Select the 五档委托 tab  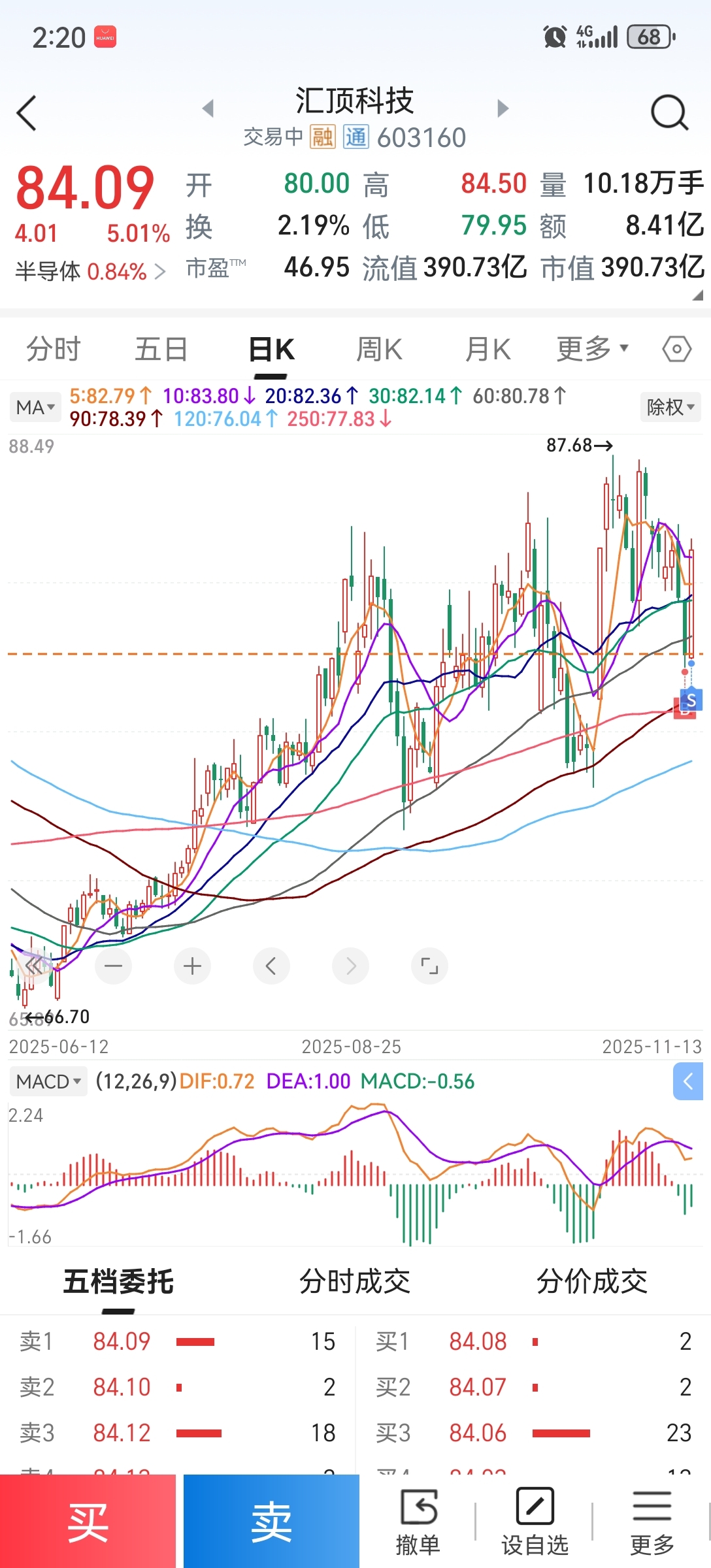click(x=118, y=1282)
